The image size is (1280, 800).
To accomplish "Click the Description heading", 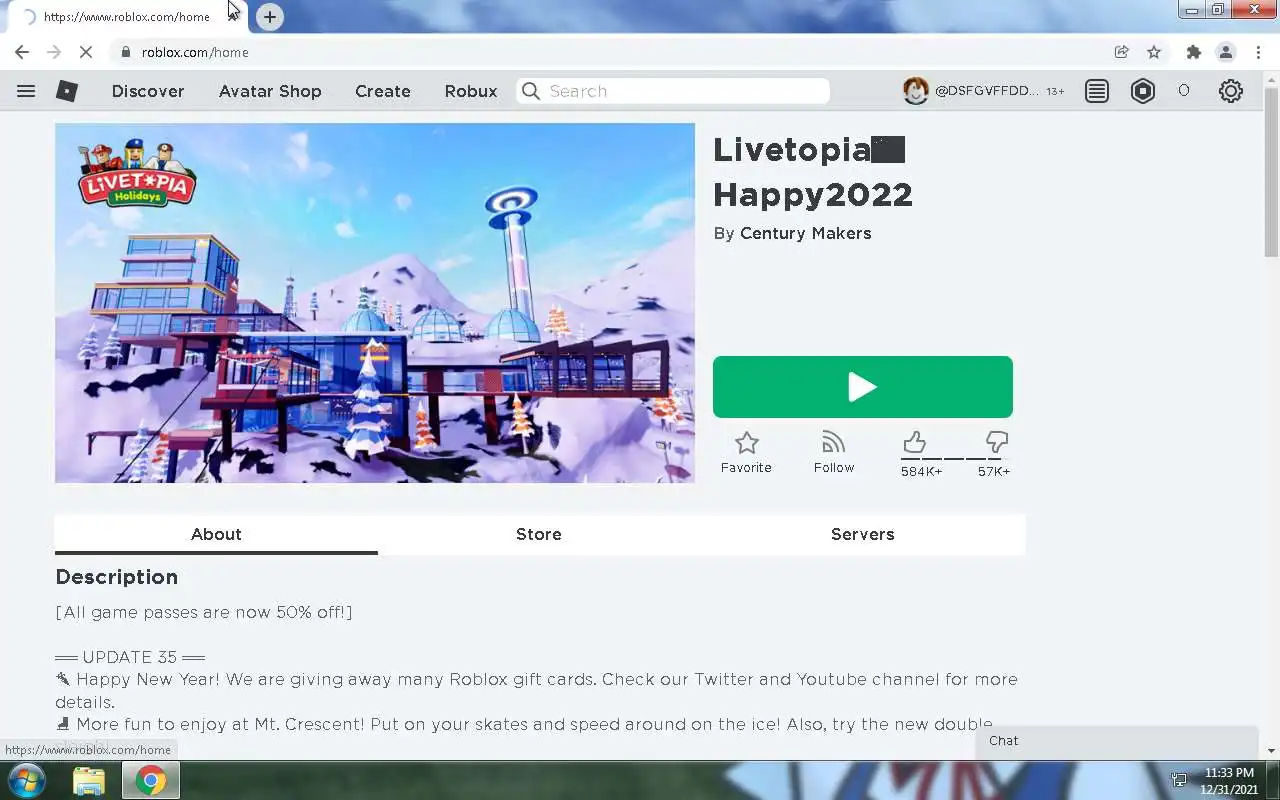I will 116,577.
